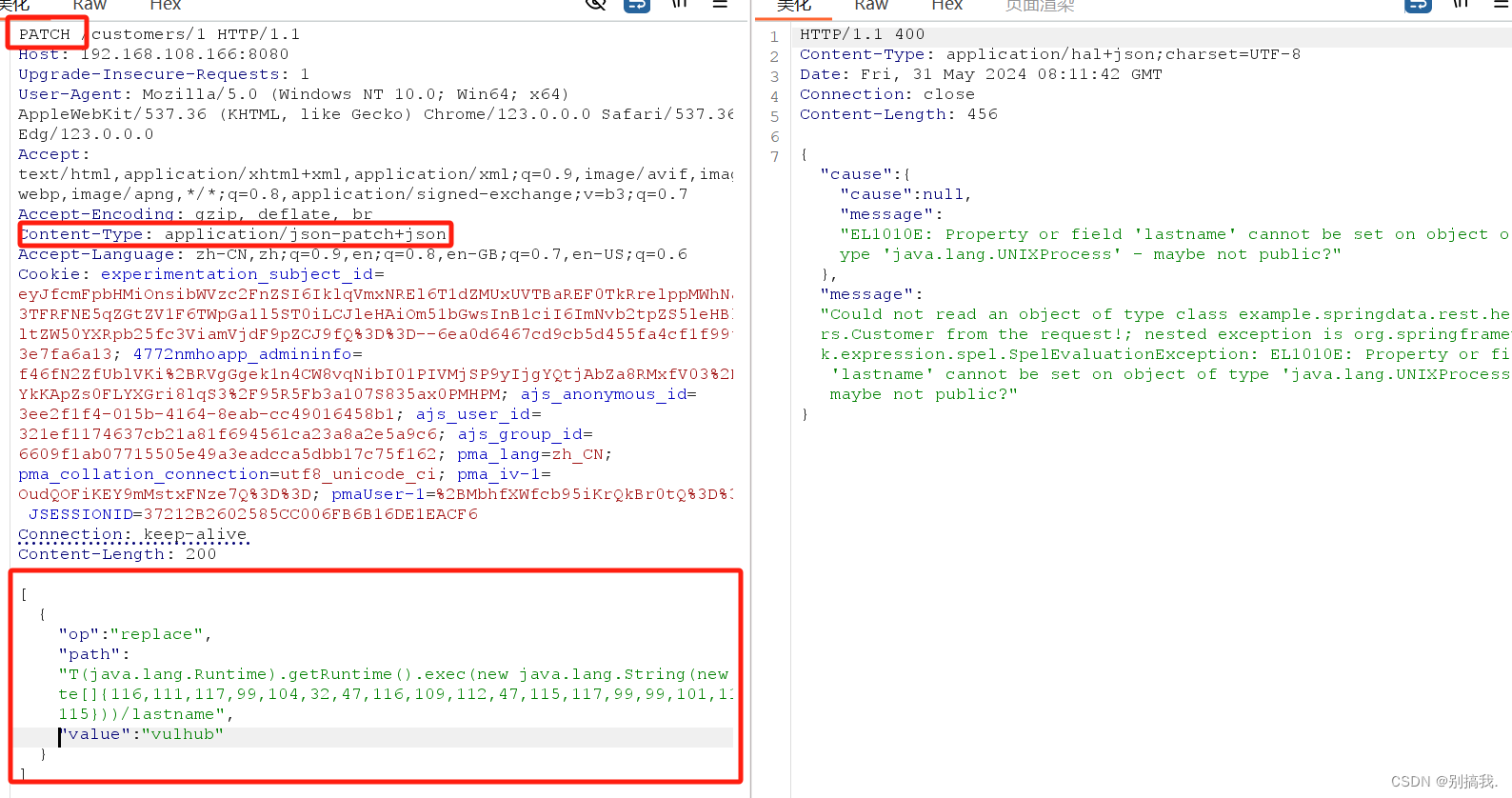1512x798 pixels.
Task: Click the PATCH method in request line
Action: click(x=45, y=34)
